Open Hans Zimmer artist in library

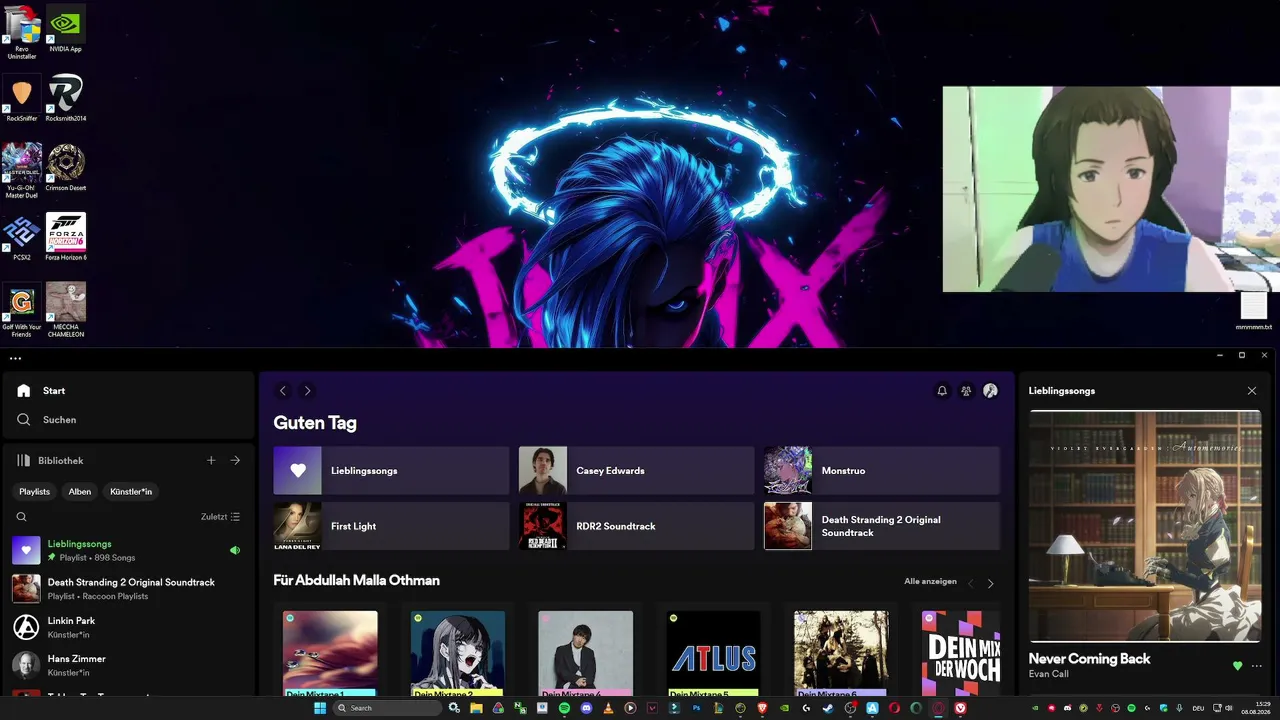(128, 665)
